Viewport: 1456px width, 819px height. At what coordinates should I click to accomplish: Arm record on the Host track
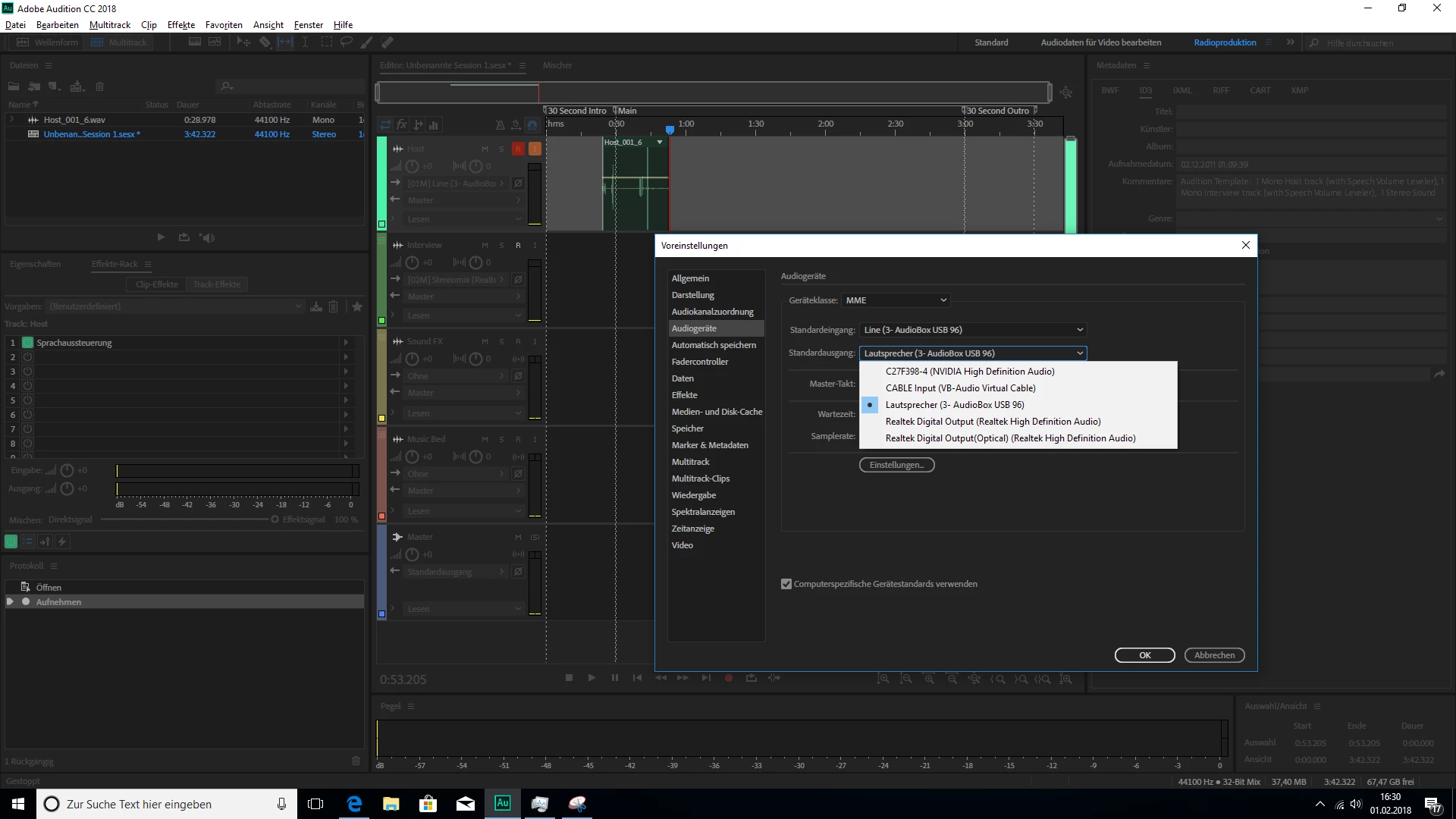518,149
